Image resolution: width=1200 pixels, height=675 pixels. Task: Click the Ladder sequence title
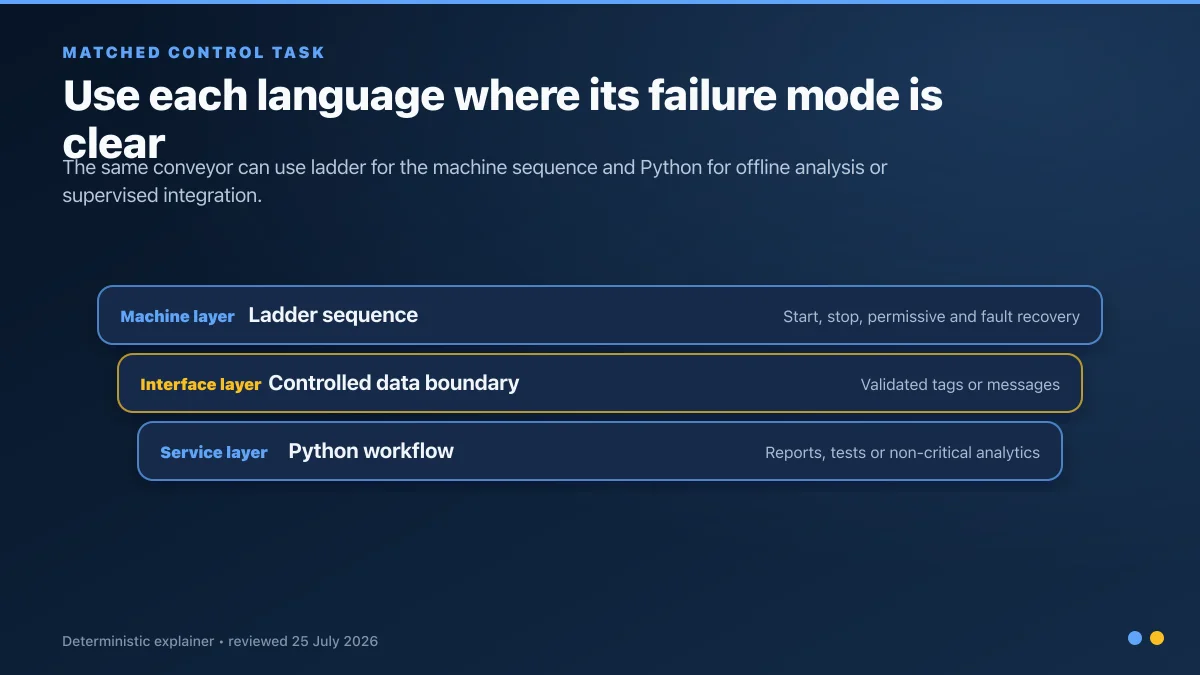coord(333,315)
